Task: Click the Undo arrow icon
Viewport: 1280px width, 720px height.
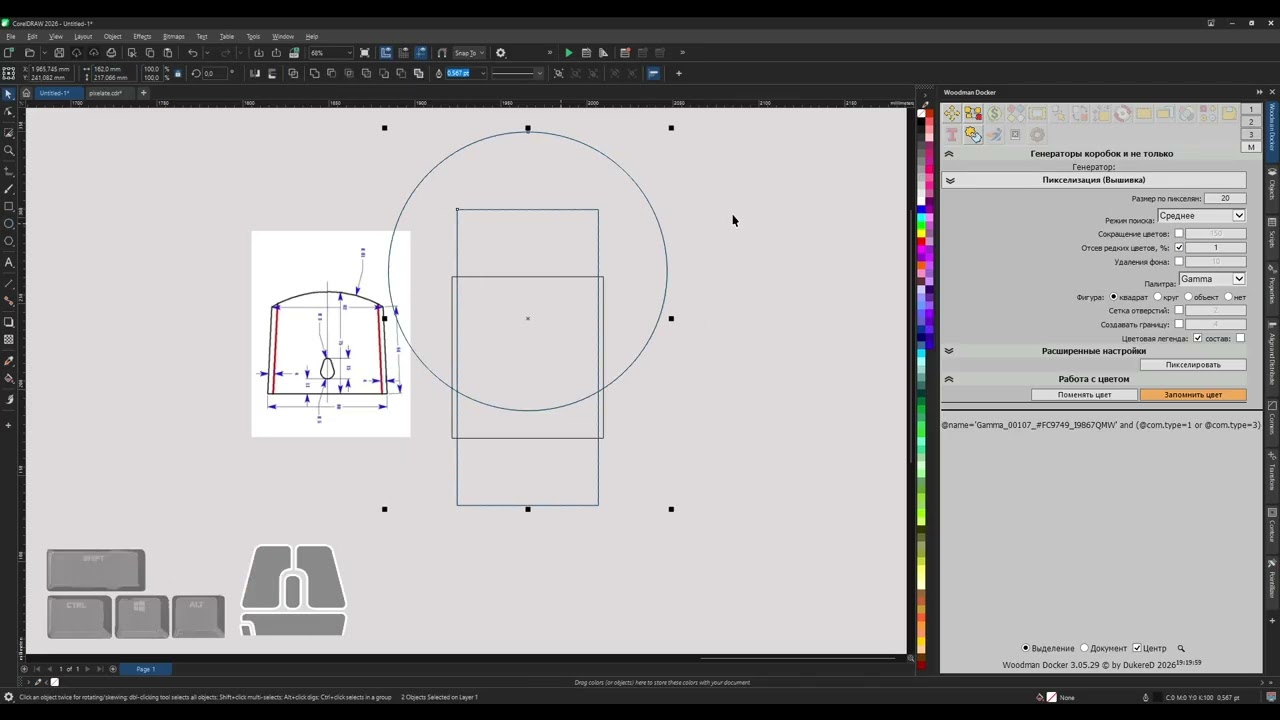Action: tap(193, 53)
